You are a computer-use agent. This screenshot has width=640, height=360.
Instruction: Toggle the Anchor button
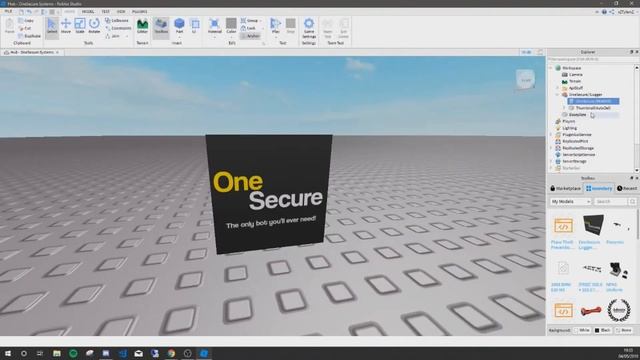[x=250, y=36]
